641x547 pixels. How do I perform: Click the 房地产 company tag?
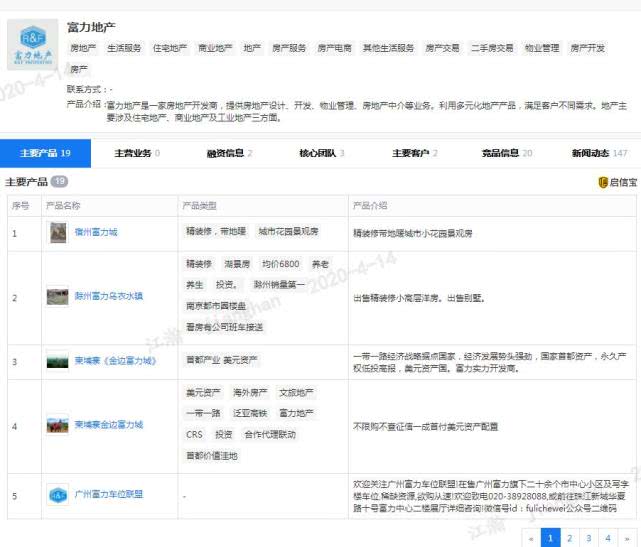coord(83,48)
